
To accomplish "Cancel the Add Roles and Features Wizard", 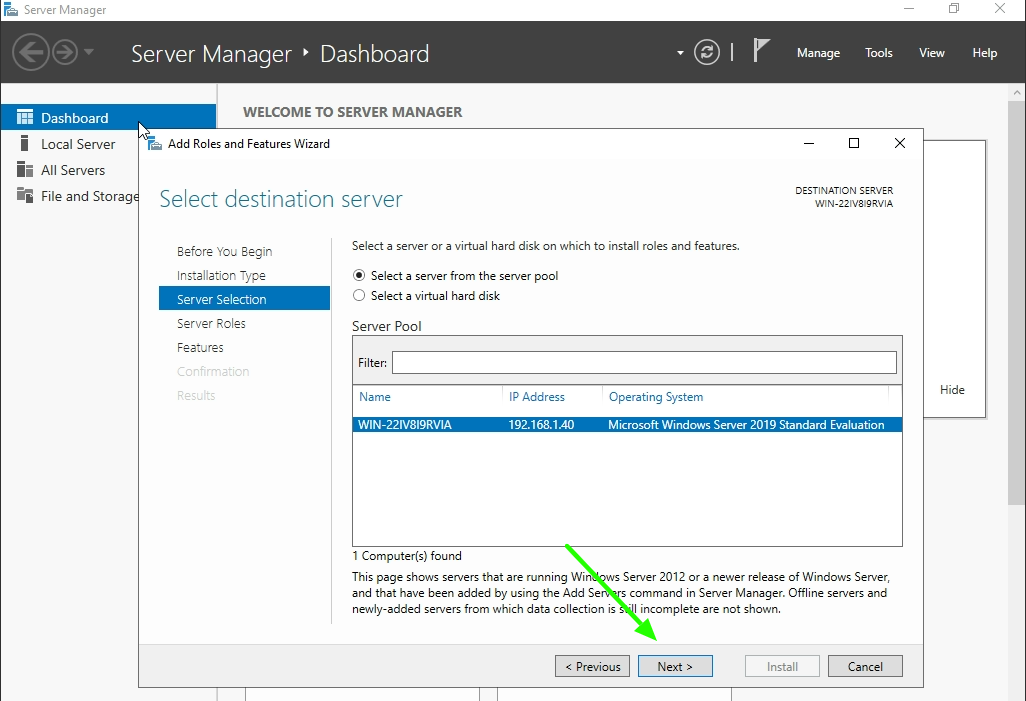I will tap(864, 666).
